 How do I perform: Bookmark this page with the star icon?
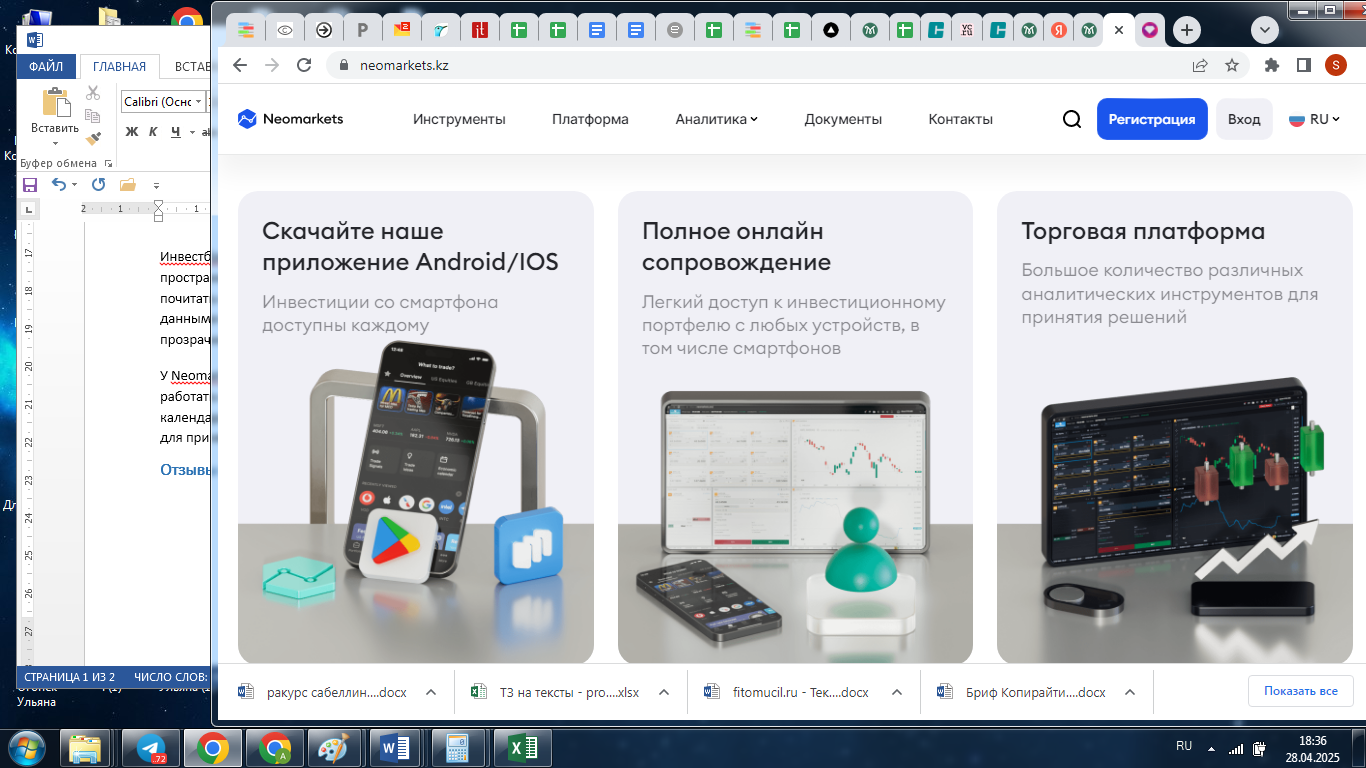tap(1231, 65)
